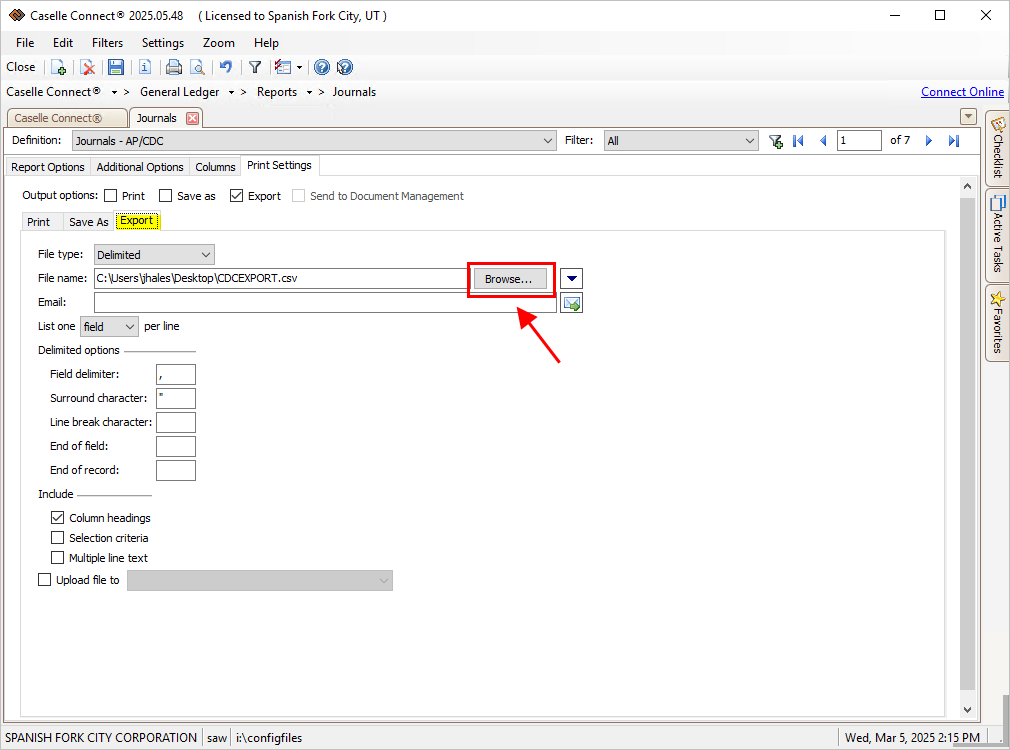The width and height of the screenshot is (1010, 750).
Task: Click the record number box showing 1
Action: [x=859, y=140]
